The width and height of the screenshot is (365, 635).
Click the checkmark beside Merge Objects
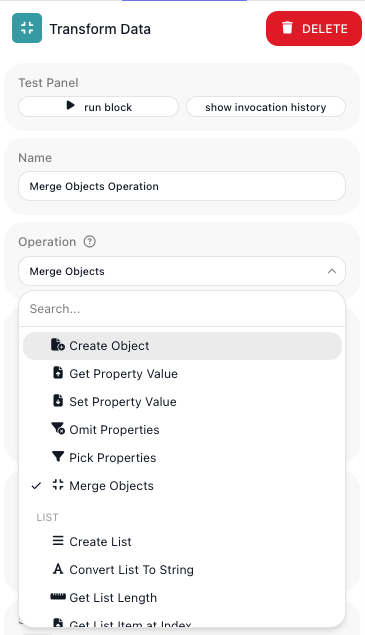pyautogui.click(x=36, y=485)
